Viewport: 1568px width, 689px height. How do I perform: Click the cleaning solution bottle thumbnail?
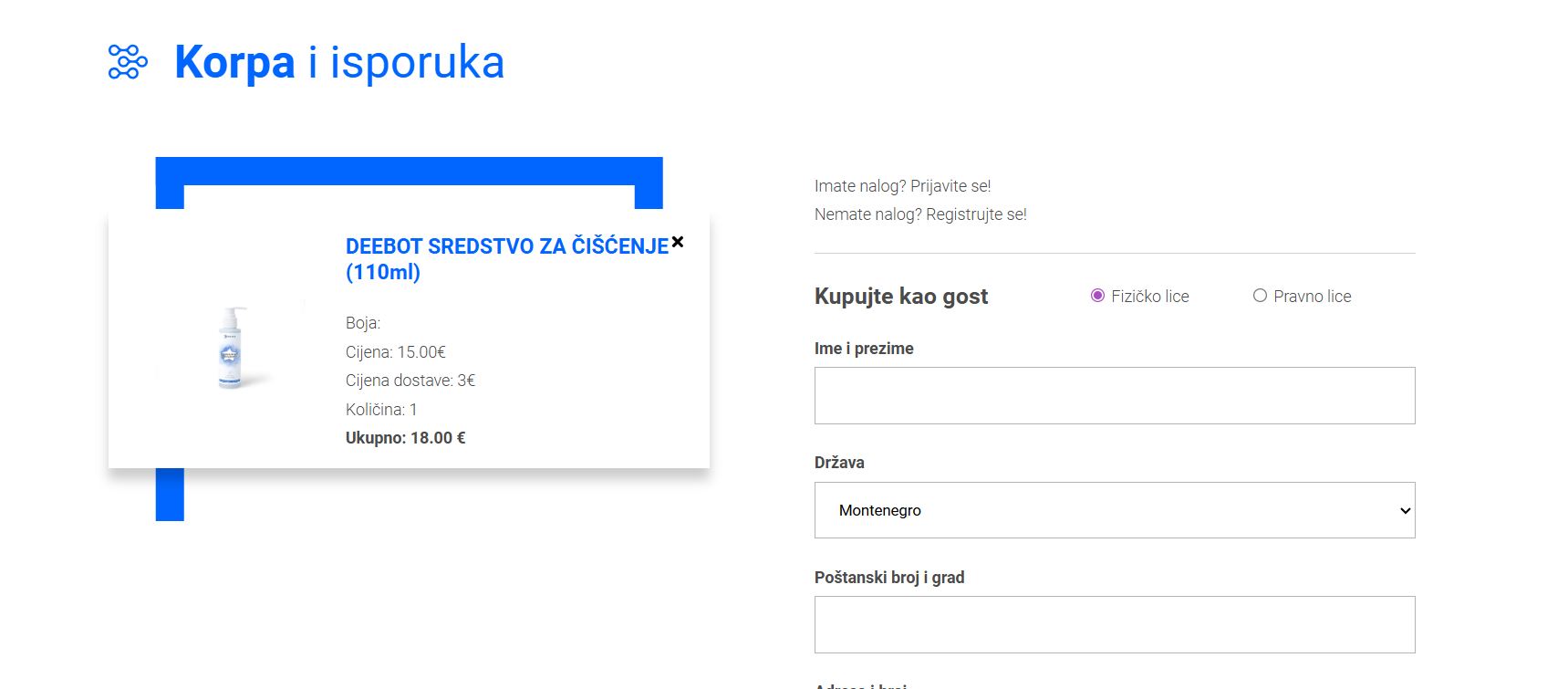point(232,348)
